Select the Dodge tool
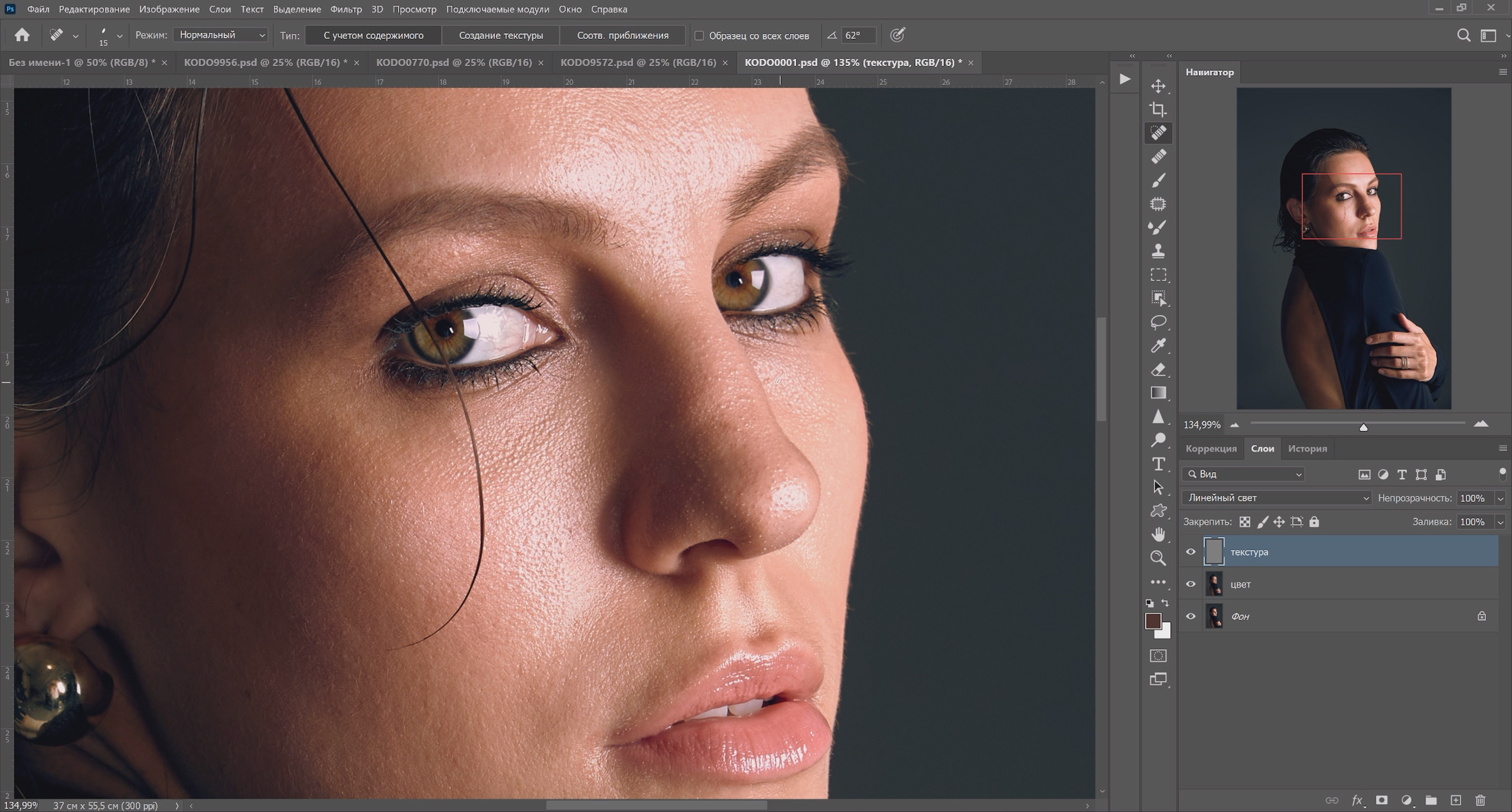 pyautogui.click(x=1158, y=440)
